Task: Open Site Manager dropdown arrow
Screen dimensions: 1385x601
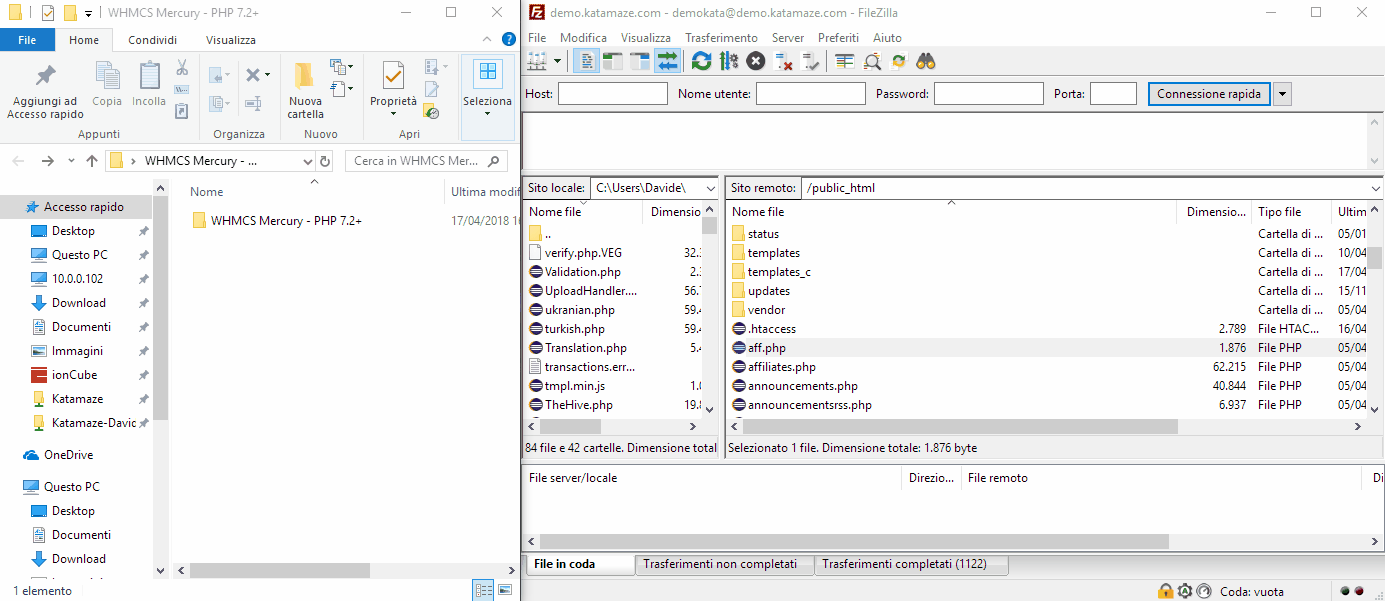Action: tap(556, 61)
